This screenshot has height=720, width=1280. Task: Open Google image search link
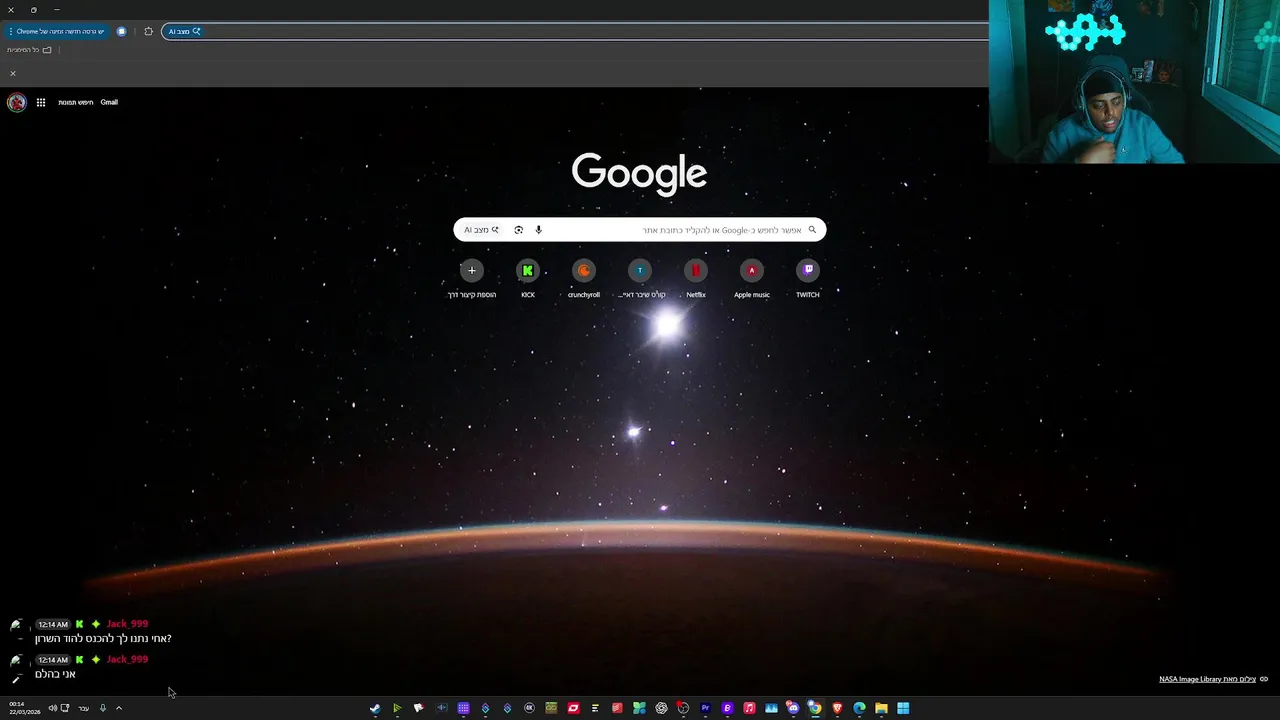click(75, 102)
